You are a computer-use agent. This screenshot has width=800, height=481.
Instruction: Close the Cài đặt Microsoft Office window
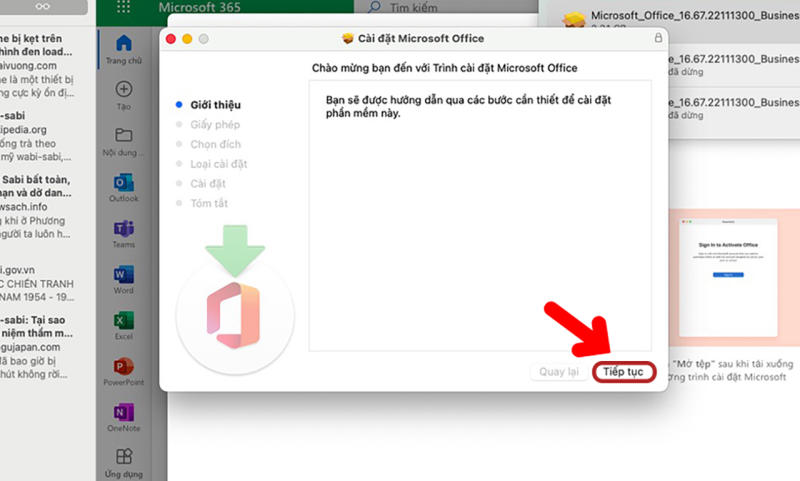(x=170, y=38)
